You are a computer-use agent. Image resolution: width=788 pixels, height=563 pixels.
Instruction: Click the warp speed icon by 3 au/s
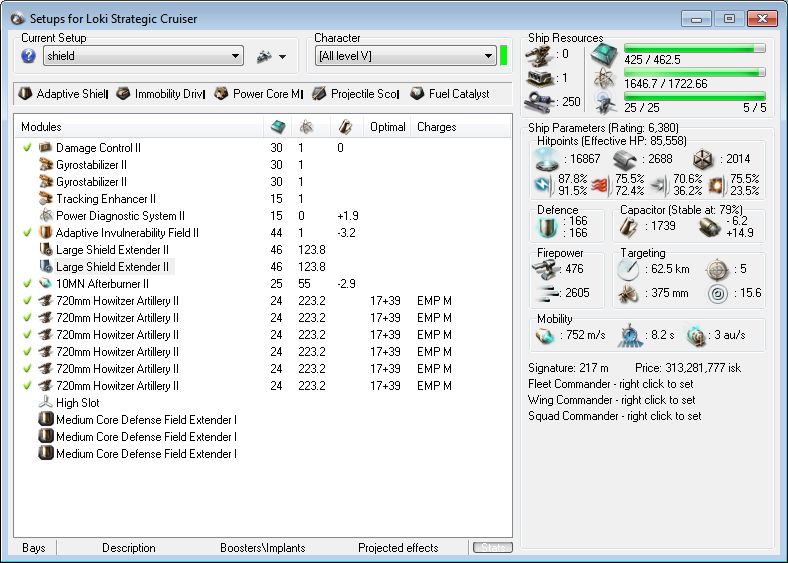696,336
